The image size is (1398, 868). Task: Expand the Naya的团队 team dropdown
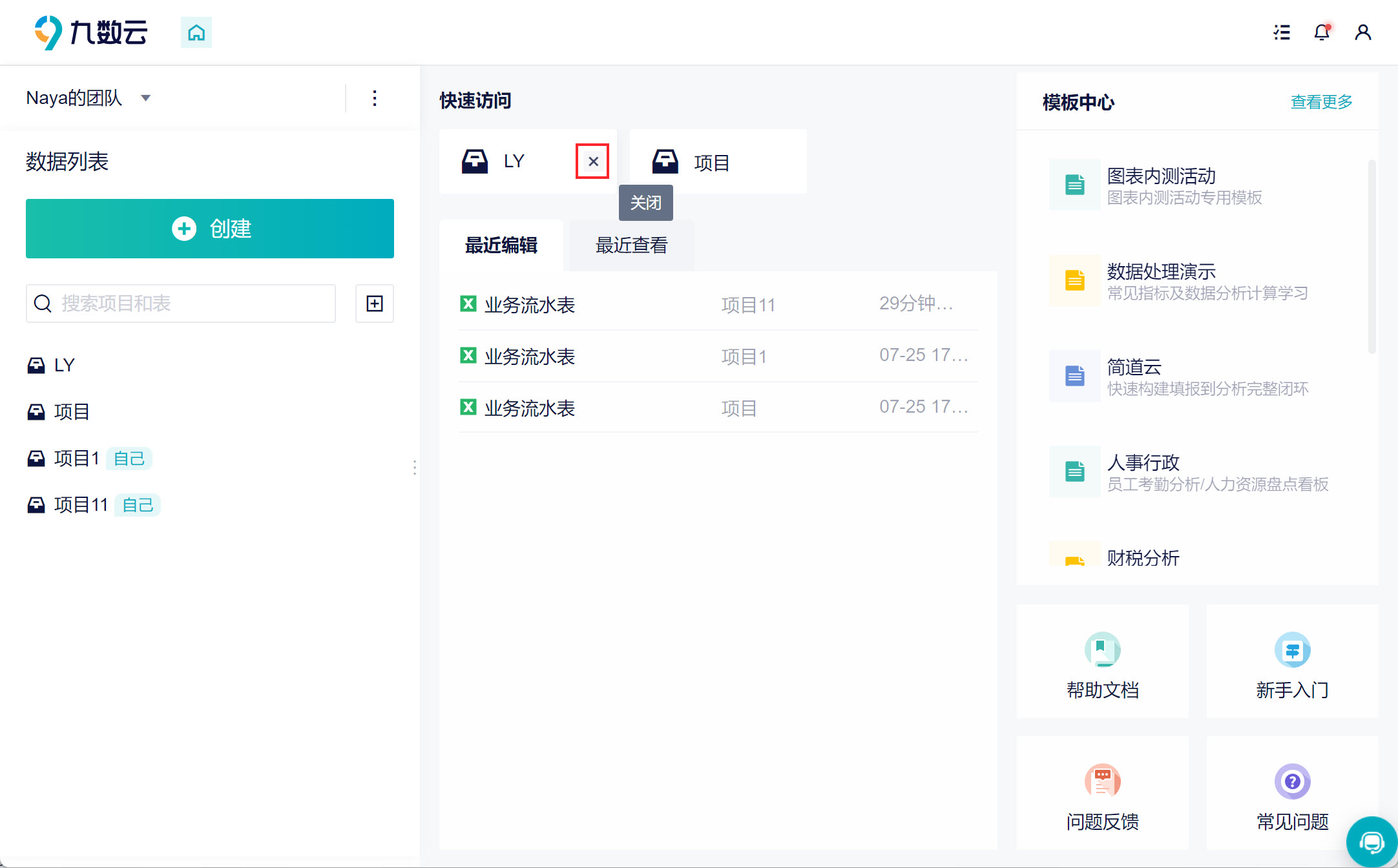(146, 98)
